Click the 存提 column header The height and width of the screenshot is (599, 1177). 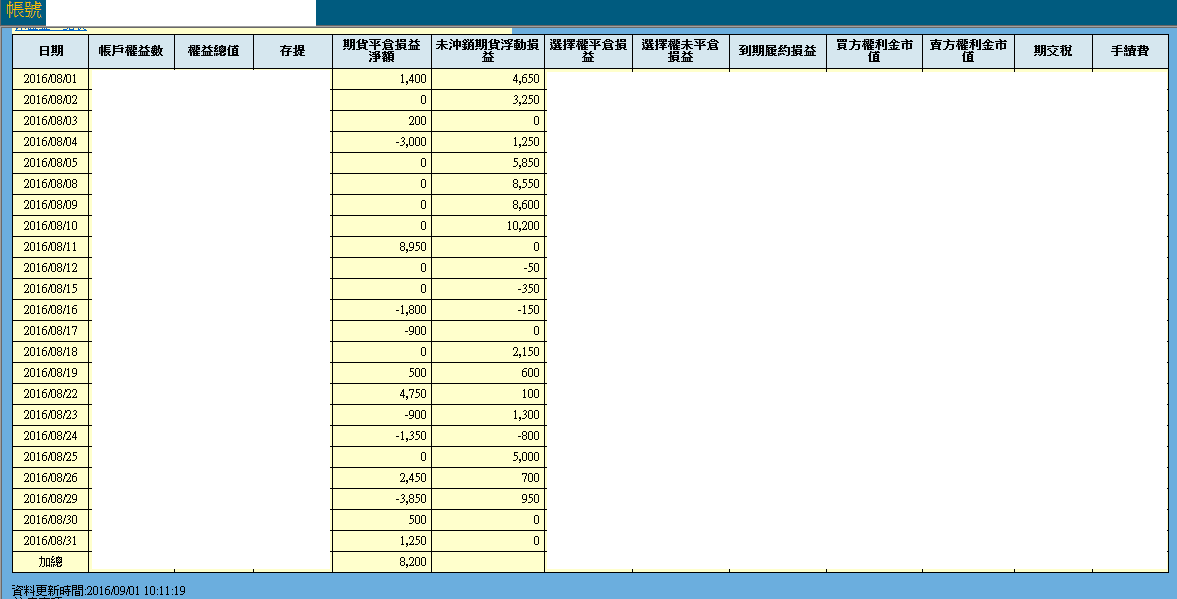tap(293, 51)
